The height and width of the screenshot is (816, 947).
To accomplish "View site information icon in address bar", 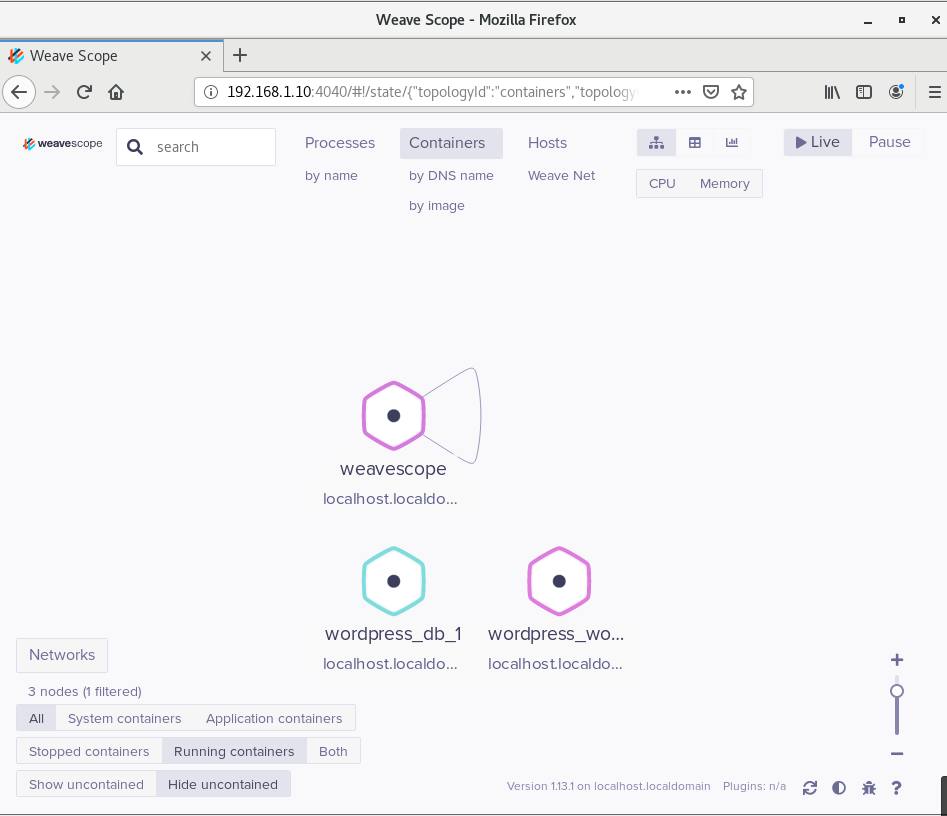I will click(210, 92).
